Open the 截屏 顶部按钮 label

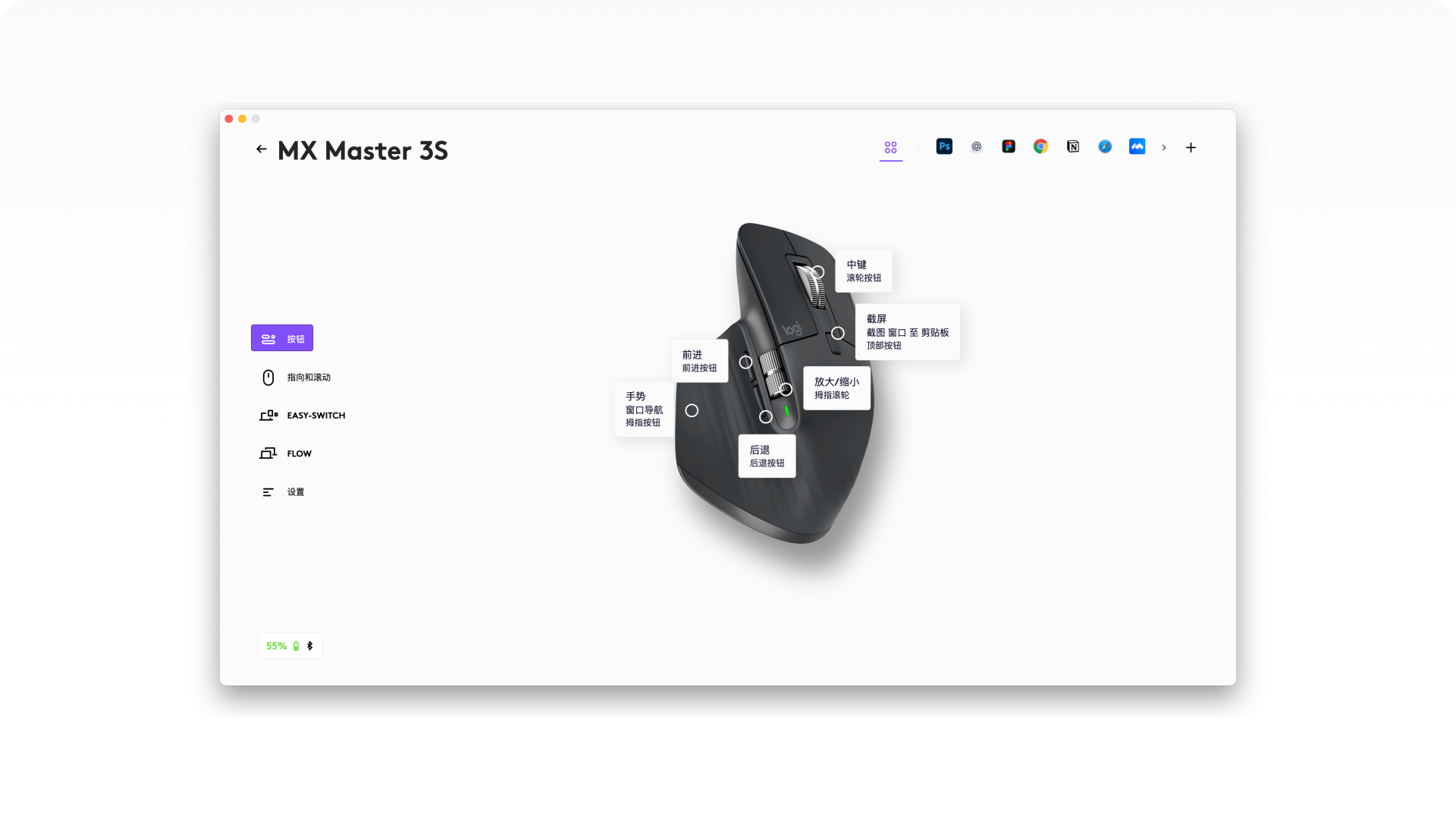click(908, 332)
